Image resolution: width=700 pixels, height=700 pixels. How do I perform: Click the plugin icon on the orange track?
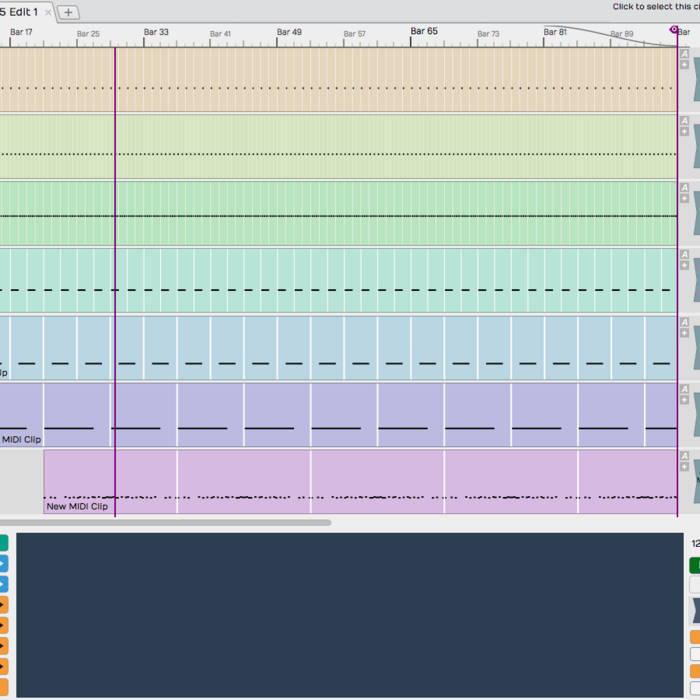(695, 78)
